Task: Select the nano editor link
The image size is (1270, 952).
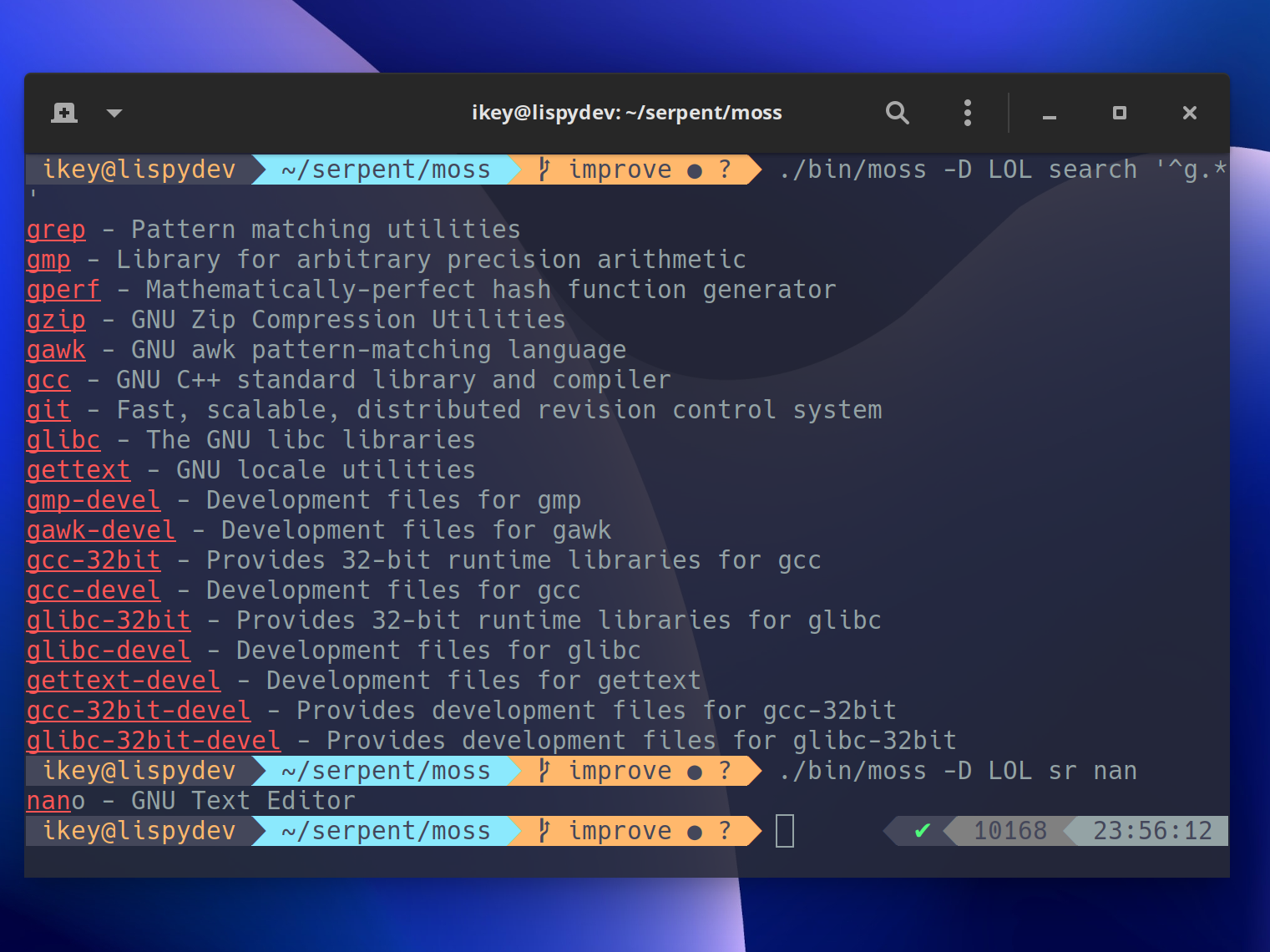Action: (46, 800)
